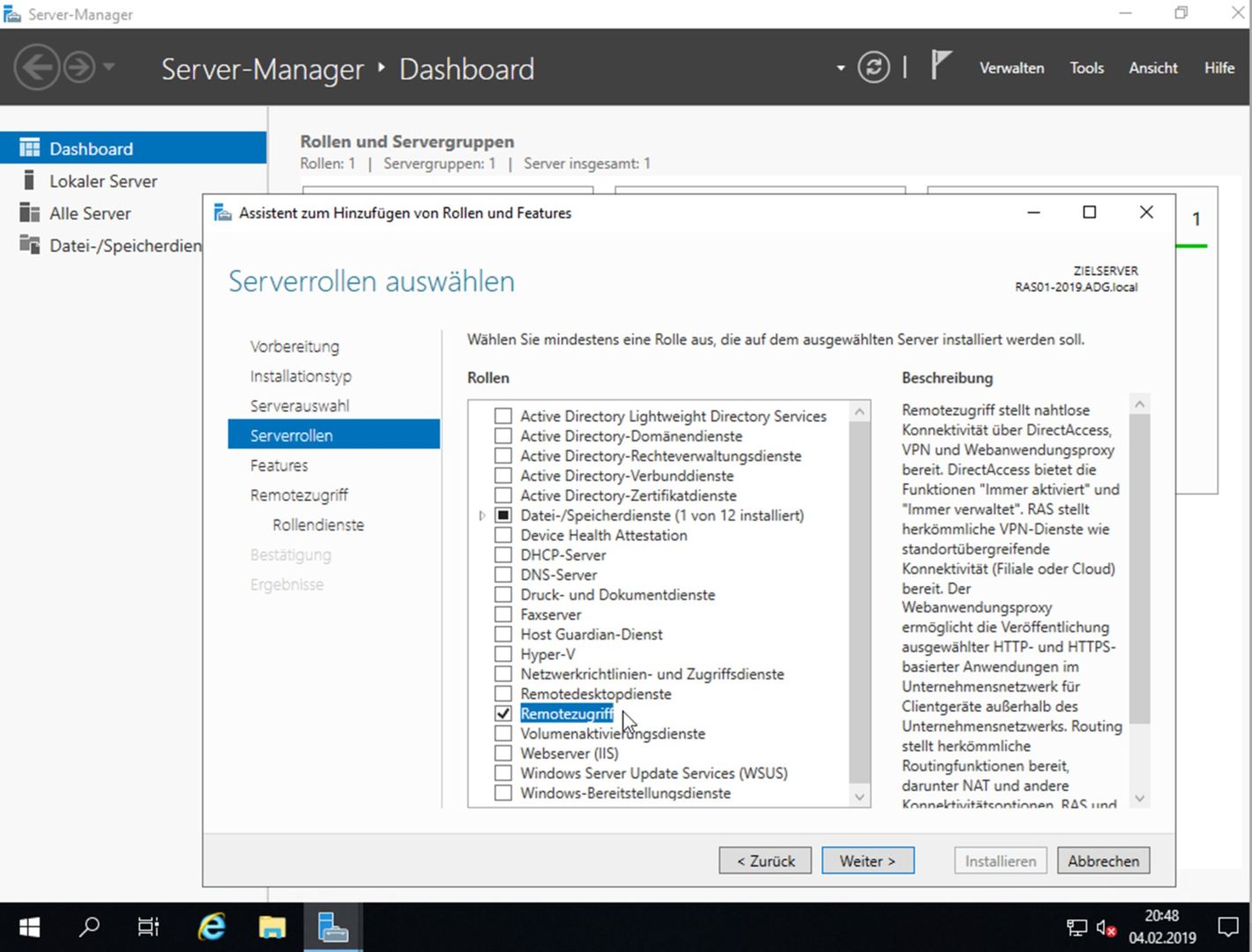Open taskbar search magnifier
Viewport: 1252px width, 952px height.
(89, 927)
